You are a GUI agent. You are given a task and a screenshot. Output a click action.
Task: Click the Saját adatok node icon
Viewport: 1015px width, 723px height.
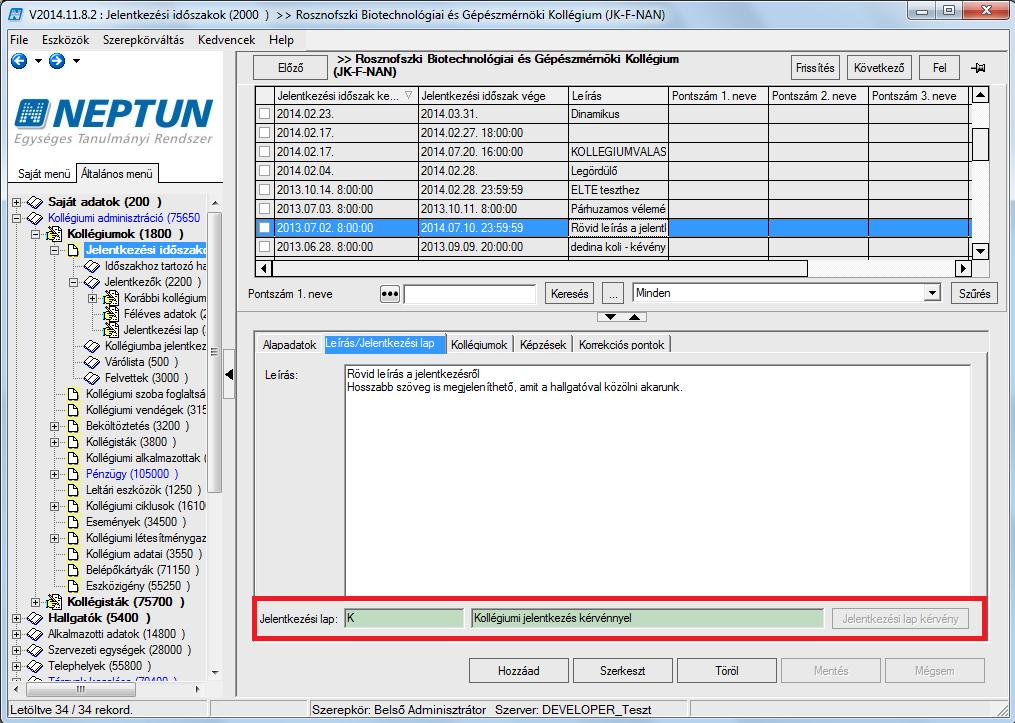(35, 202)
